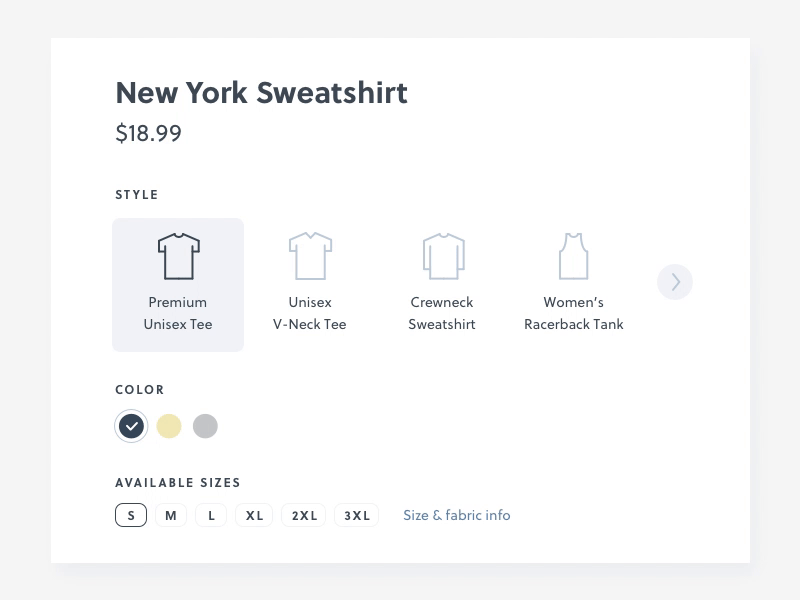Toggle the checked dark color option

point(131,426)
